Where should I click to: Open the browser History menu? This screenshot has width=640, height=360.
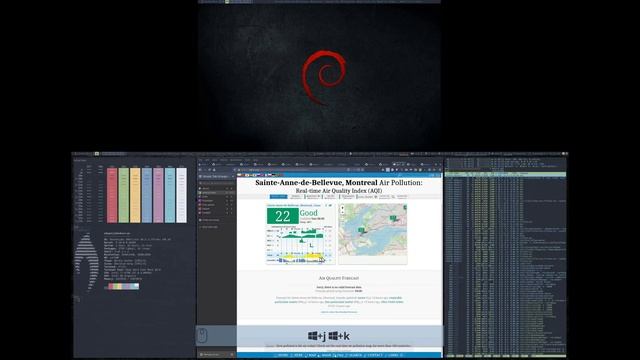click(224, 160)
